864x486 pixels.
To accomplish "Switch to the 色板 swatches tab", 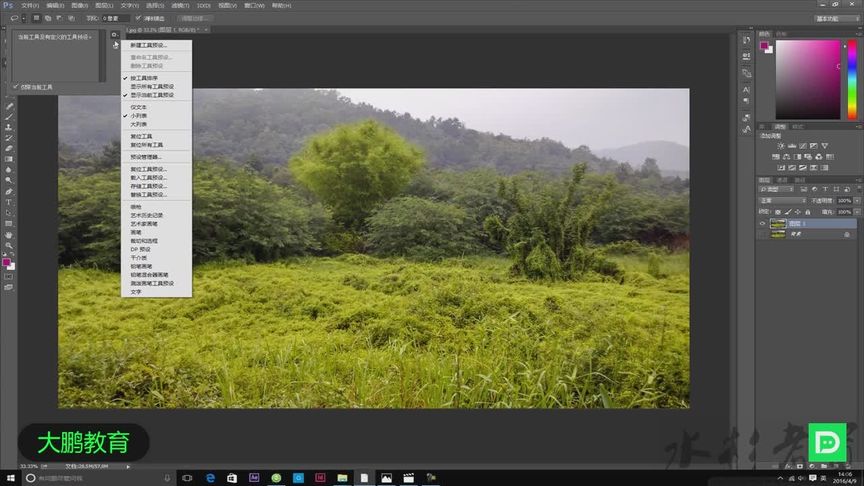I will 781,34.
